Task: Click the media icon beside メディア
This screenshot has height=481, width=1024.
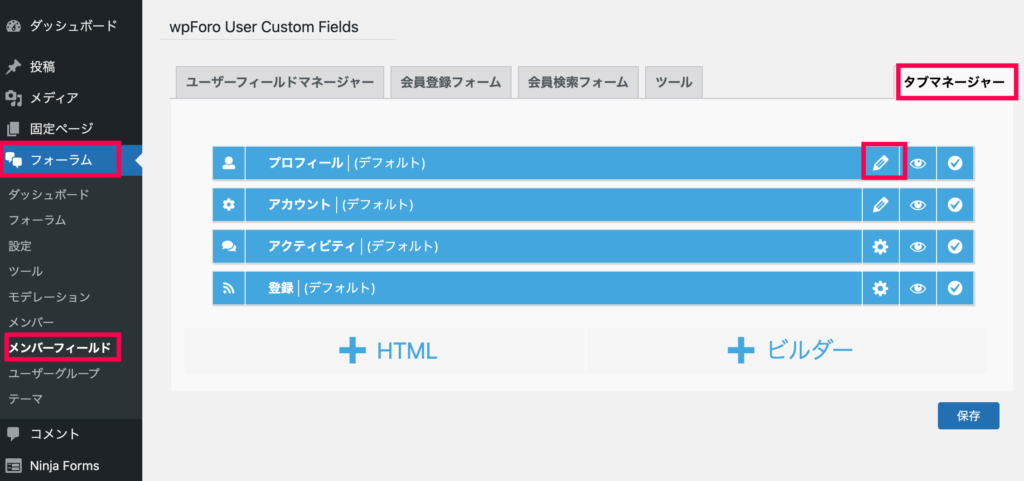Action: (14, 98)
